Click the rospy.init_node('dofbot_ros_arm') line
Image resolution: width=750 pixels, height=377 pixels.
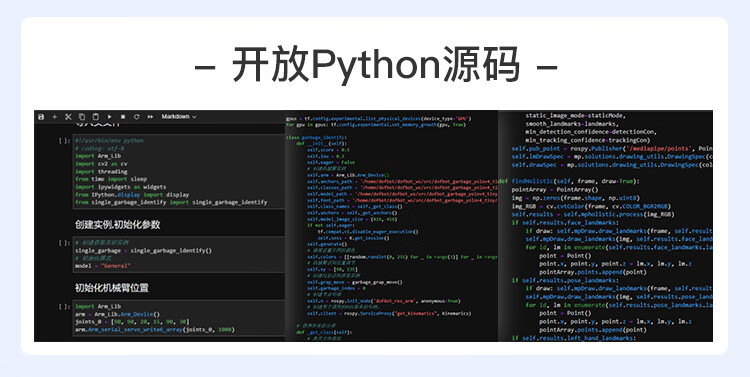tap(384, 301)
